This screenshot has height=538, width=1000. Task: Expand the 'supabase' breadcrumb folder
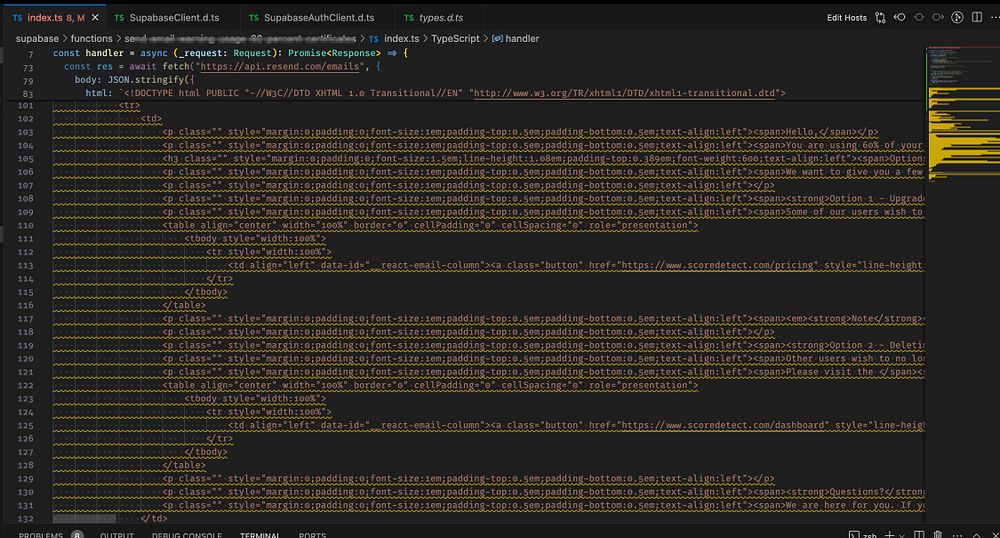(36, 38)
